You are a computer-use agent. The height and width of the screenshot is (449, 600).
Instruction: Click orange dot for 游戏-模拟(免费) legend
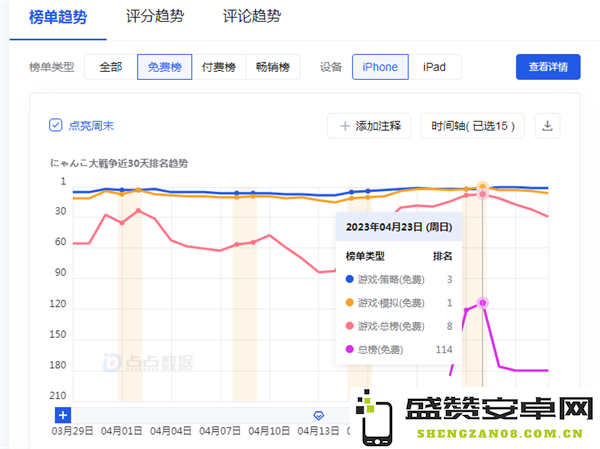pos(349,302)
